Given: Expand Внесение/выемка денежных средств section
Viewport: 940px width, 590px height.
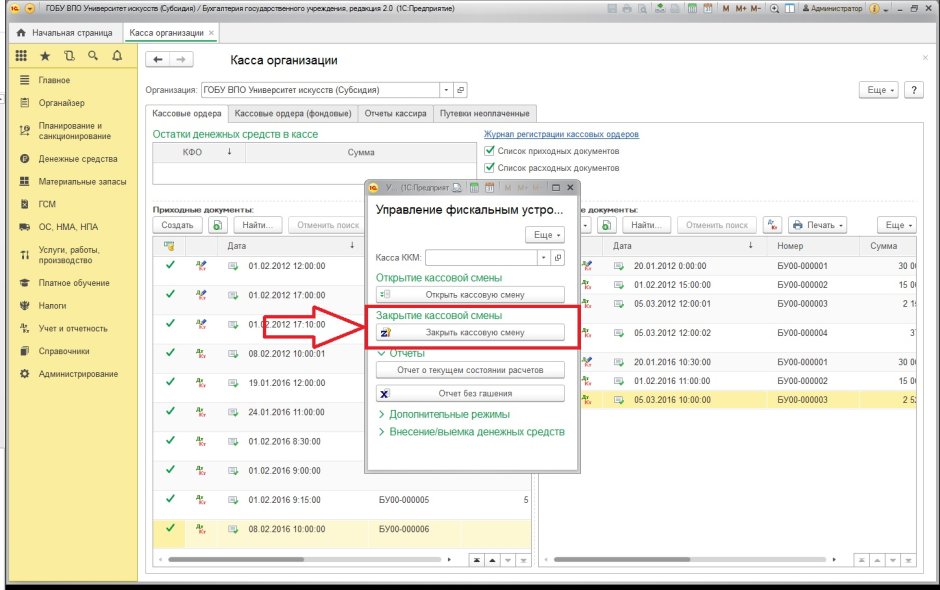Looking at the screenshot, I should tap(471, 432).
